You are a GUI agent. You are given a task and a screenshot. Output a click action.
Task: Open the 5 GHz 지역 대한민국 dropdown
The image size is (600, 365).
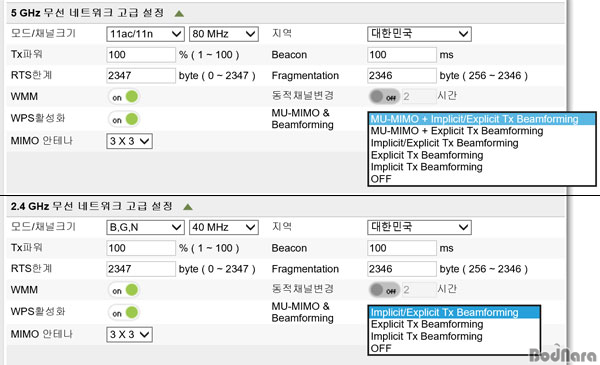419,34
